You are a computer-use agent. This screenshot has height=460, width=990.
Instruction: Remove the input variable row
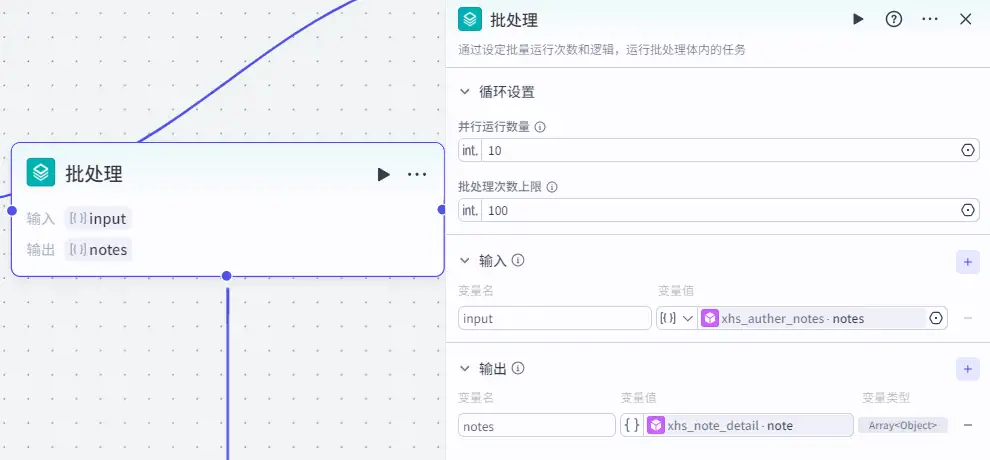click(968, 318)
